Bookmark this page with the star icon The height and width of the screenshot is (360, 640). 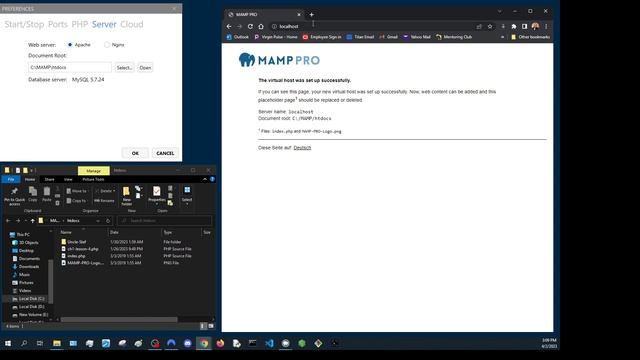tap(490, 26)
